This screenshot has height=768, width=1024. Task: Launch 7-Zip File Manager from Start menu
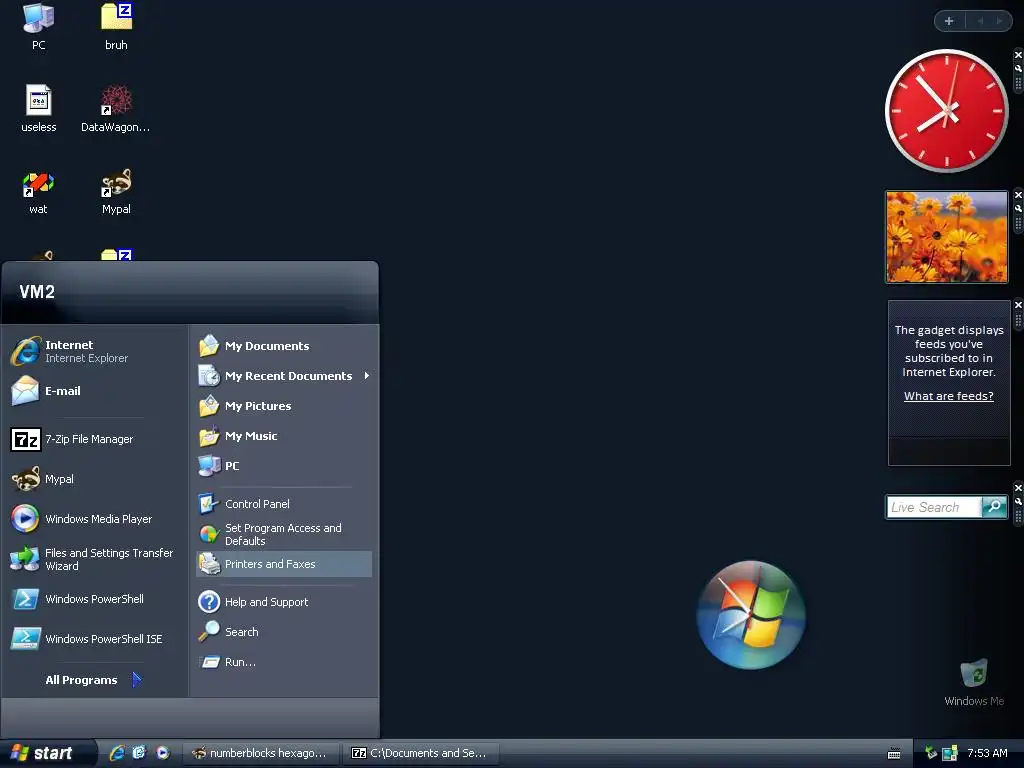[95, 440]
